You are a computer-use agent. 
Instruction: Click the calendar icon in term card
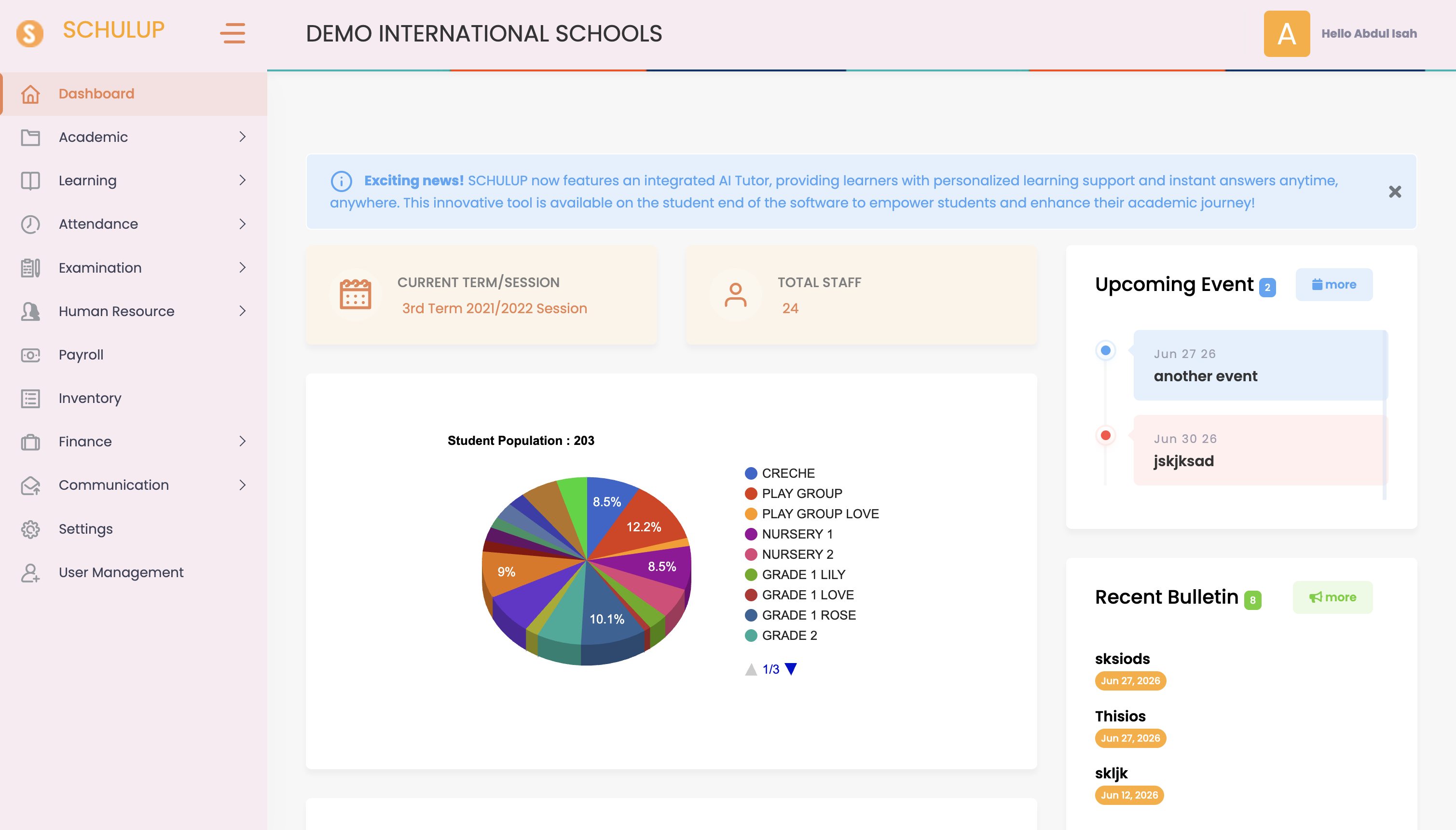click(x=355, y=295)
